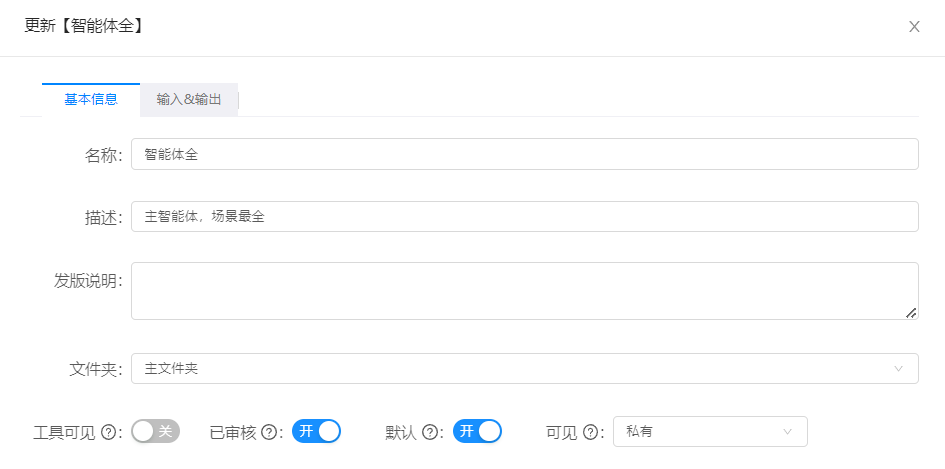Viewport: 945px width, 469px height.
Task: Click the help icon beside 工具可见
Action: (108, 432)
